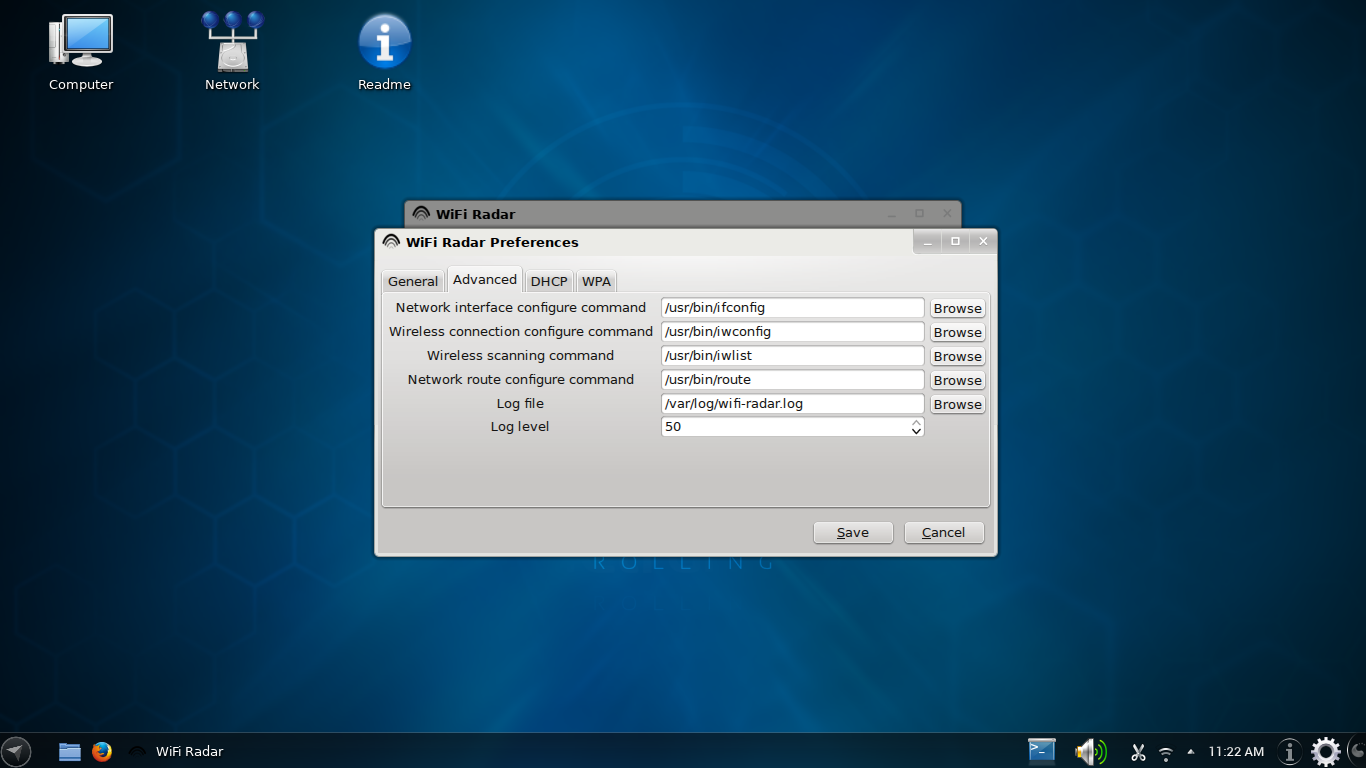Minimize the WiFi Radar Preferences dialog
Image resolution: width=1366 pixels, height=768 pixels.
tap(928, 241)
